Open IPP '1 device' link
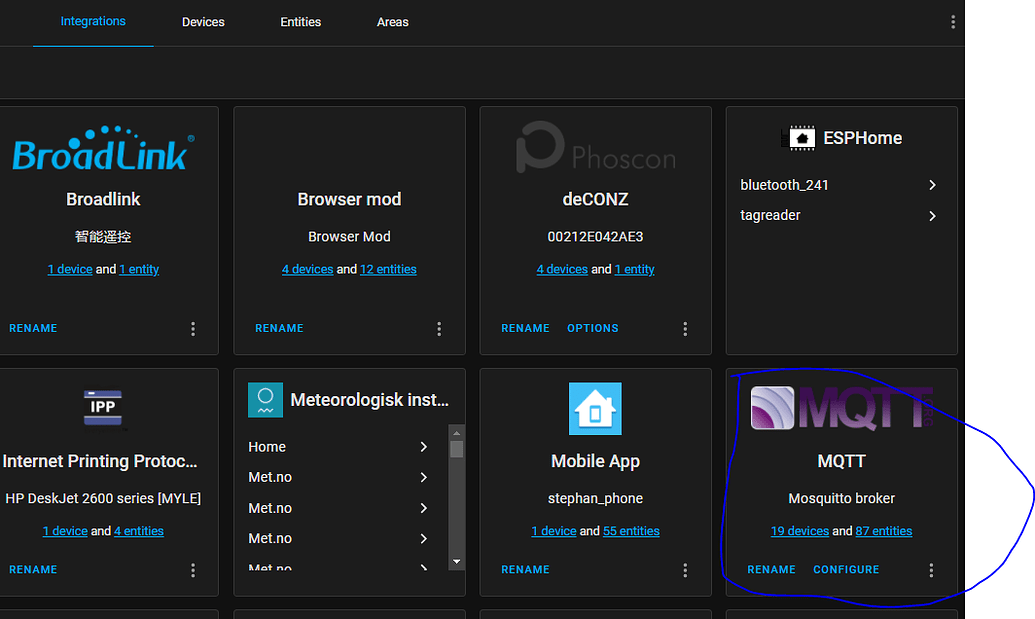This screenshot has width=1035, height=619. tap(65, 531)
